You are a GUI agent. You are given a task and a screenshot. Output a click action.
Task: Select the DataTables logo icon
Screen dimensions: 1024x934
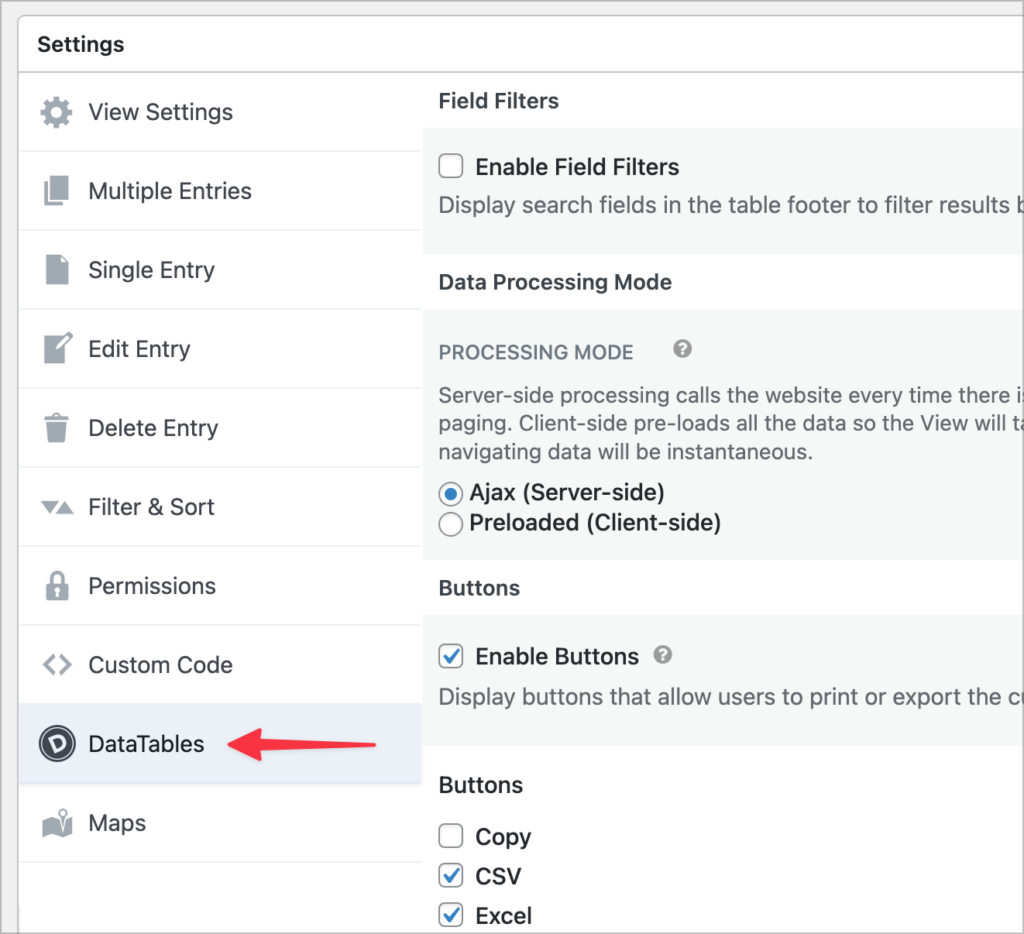tap(57, 744)
